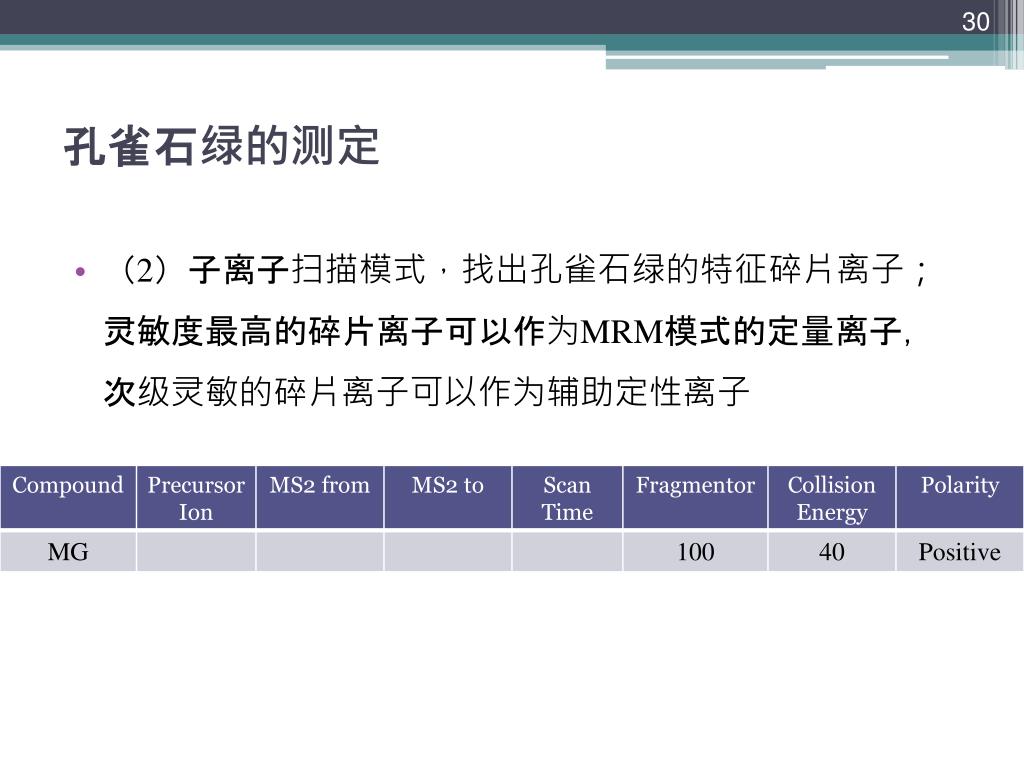This screenshot has width=1024, height=768.
Task: Click the MS2 to column header
Action: pos(448,497)
